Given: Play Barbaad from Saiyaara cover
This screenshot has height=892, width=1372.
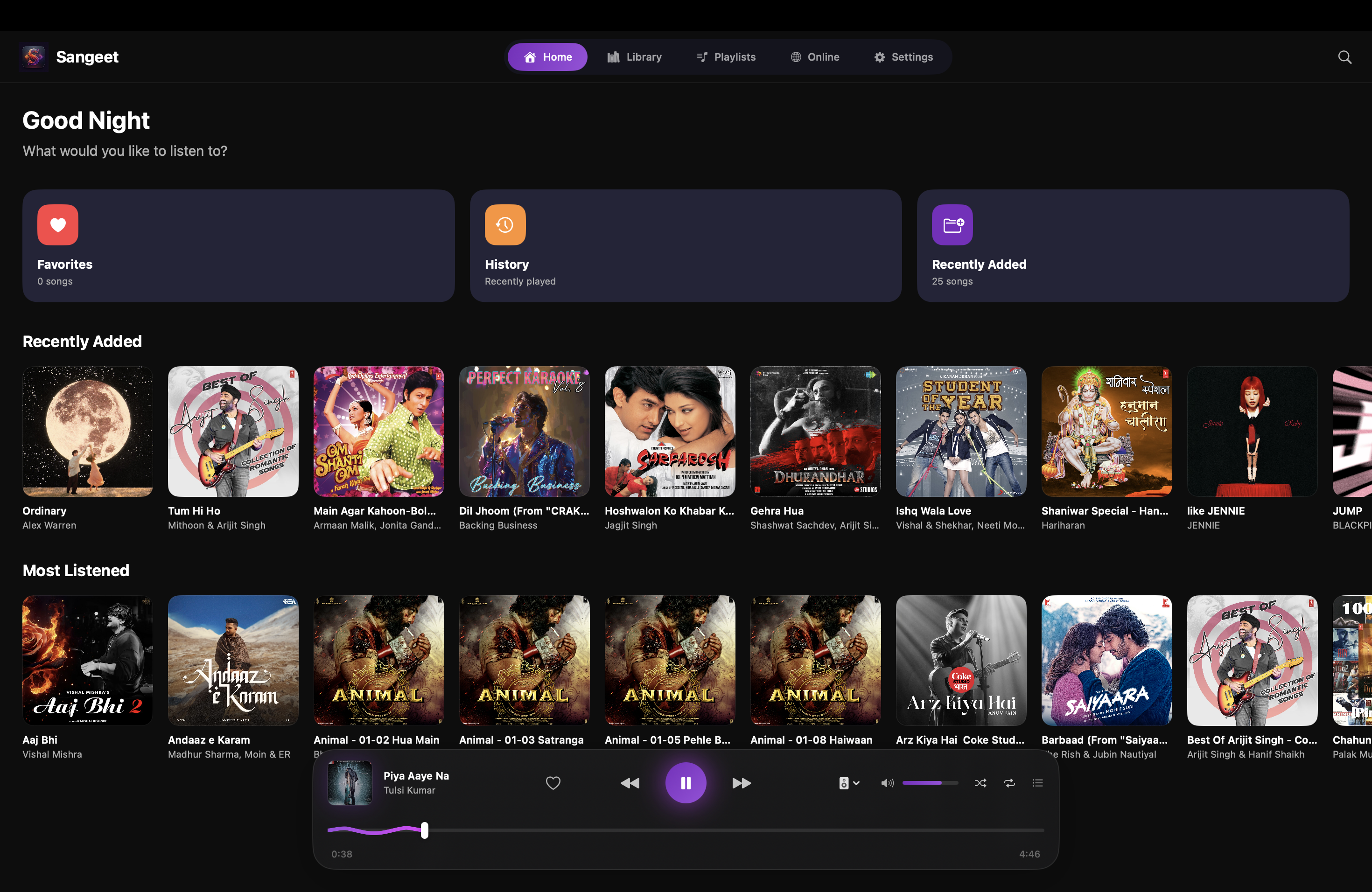Looking at the screenshot, I should (1106, 660).
